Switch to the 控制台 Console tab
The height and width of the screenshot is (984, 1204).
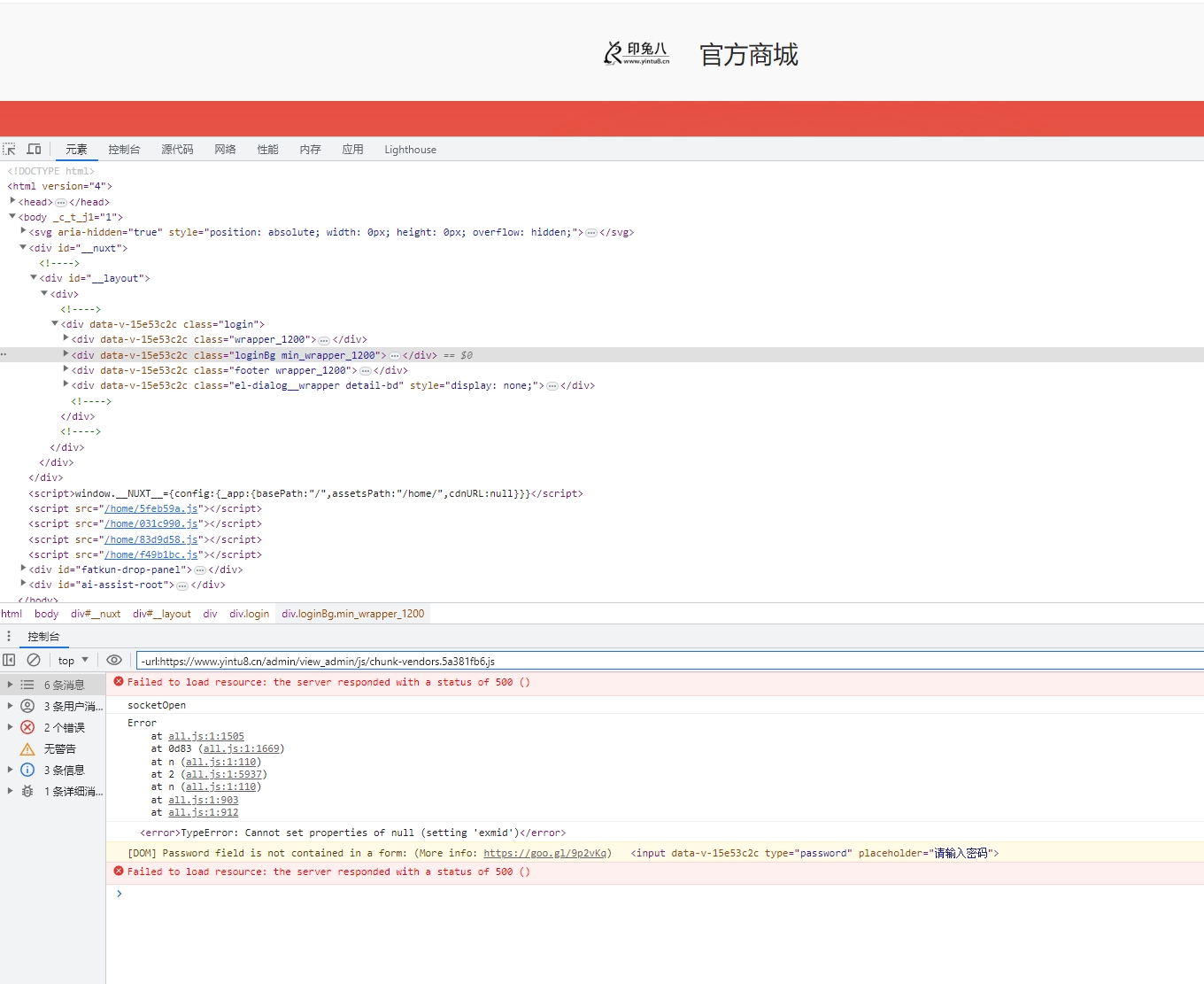[124, 150]
